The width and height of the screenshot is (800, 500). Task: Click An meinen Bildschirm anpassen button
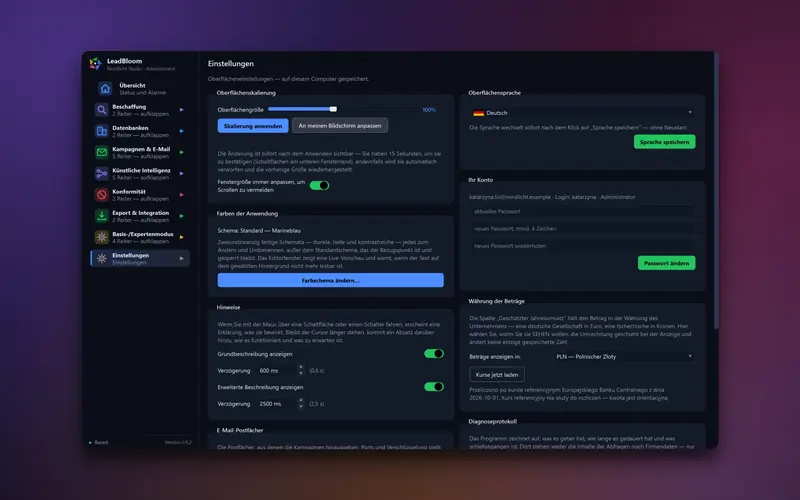coord(340,126)
